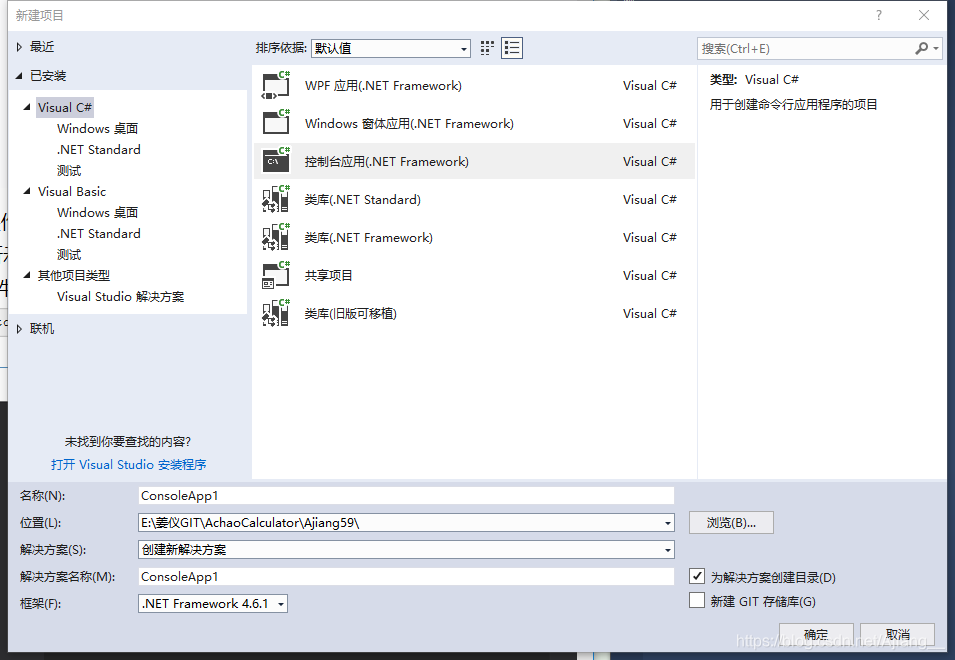Select .NET Standard under Visual C#
The width and height of the screenshot is (955, 660).
[99, 149]
